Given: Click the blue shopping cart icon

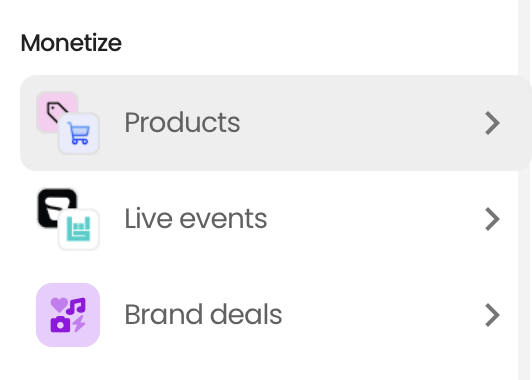Looking at the screenshot, I should (79, 134).
